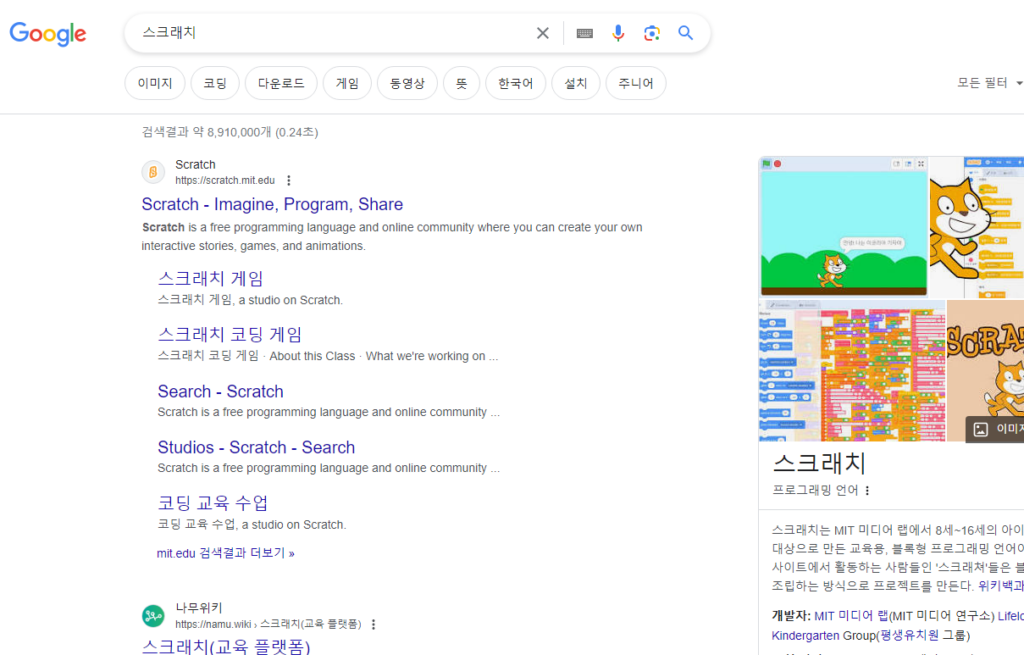Click the Google logo
The width and height of the screenshot is (1024, 655).
pyautogui.click(x=48, y=34)
